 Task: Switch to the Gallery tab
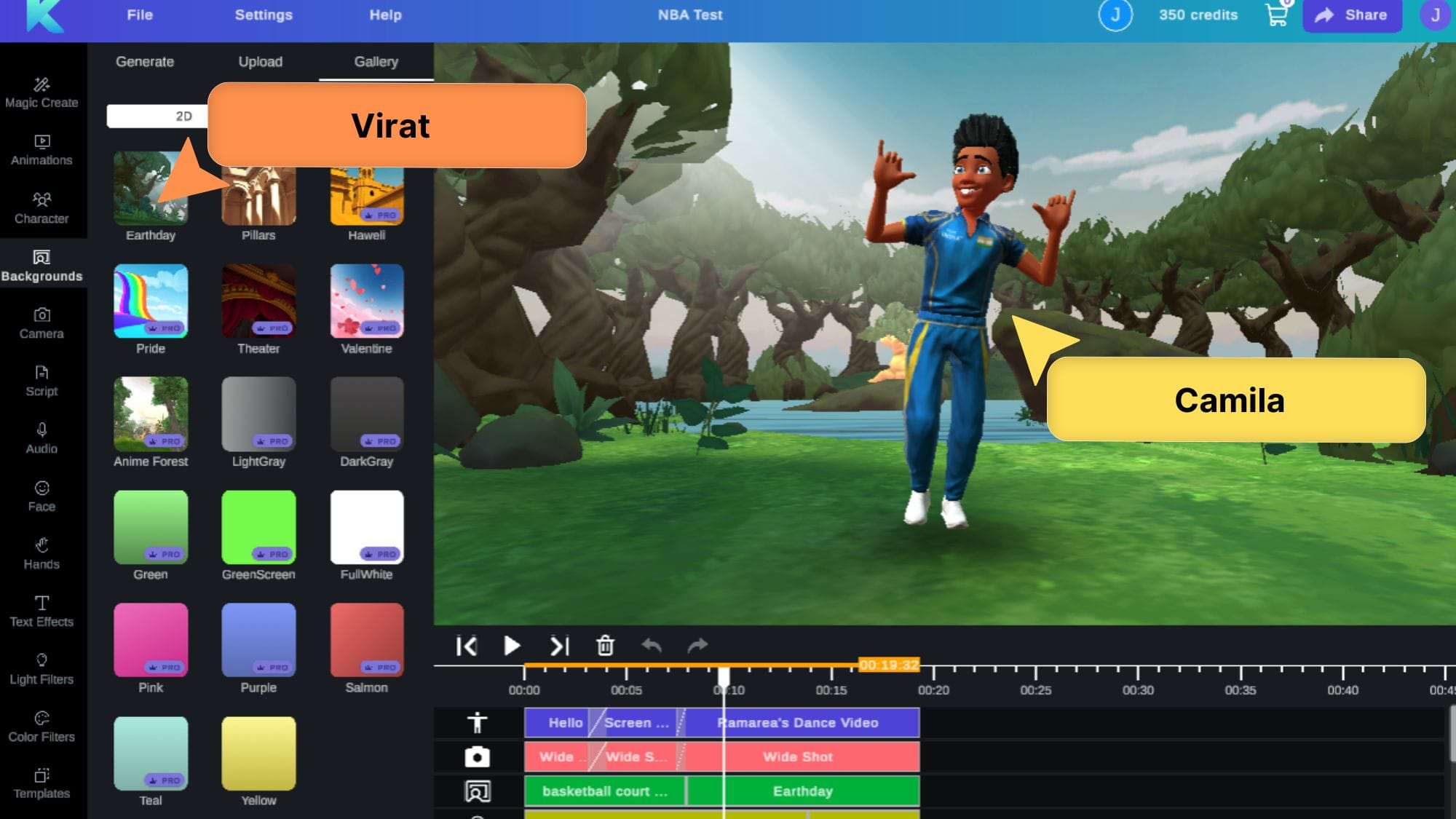(x=375, y=61)
